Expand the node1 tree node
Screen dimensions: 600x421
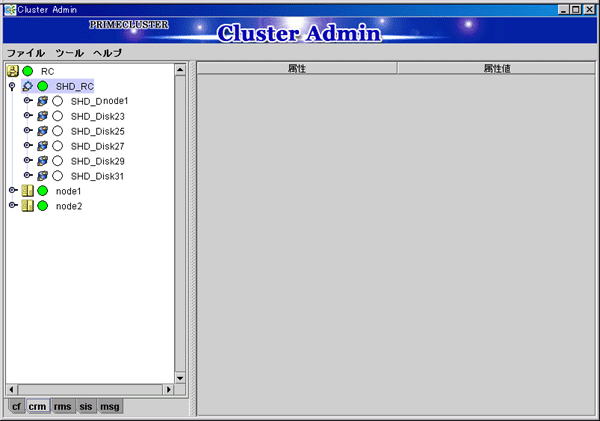pyautogui.click(x=13, y=190)
